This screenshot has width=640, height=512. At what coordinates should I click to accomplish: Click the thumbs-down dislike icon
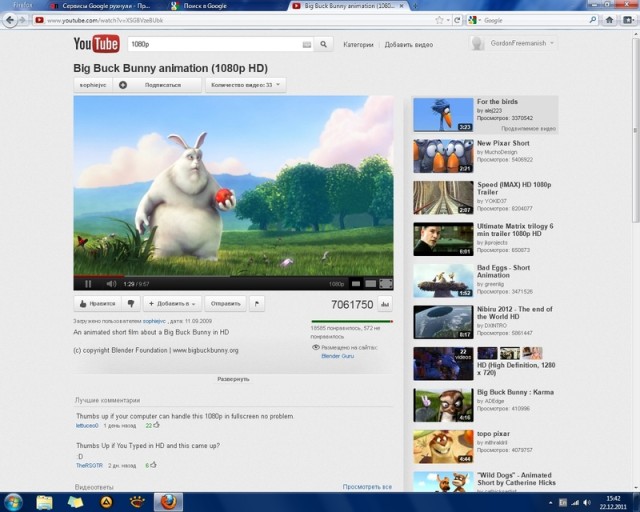point(131,303)
